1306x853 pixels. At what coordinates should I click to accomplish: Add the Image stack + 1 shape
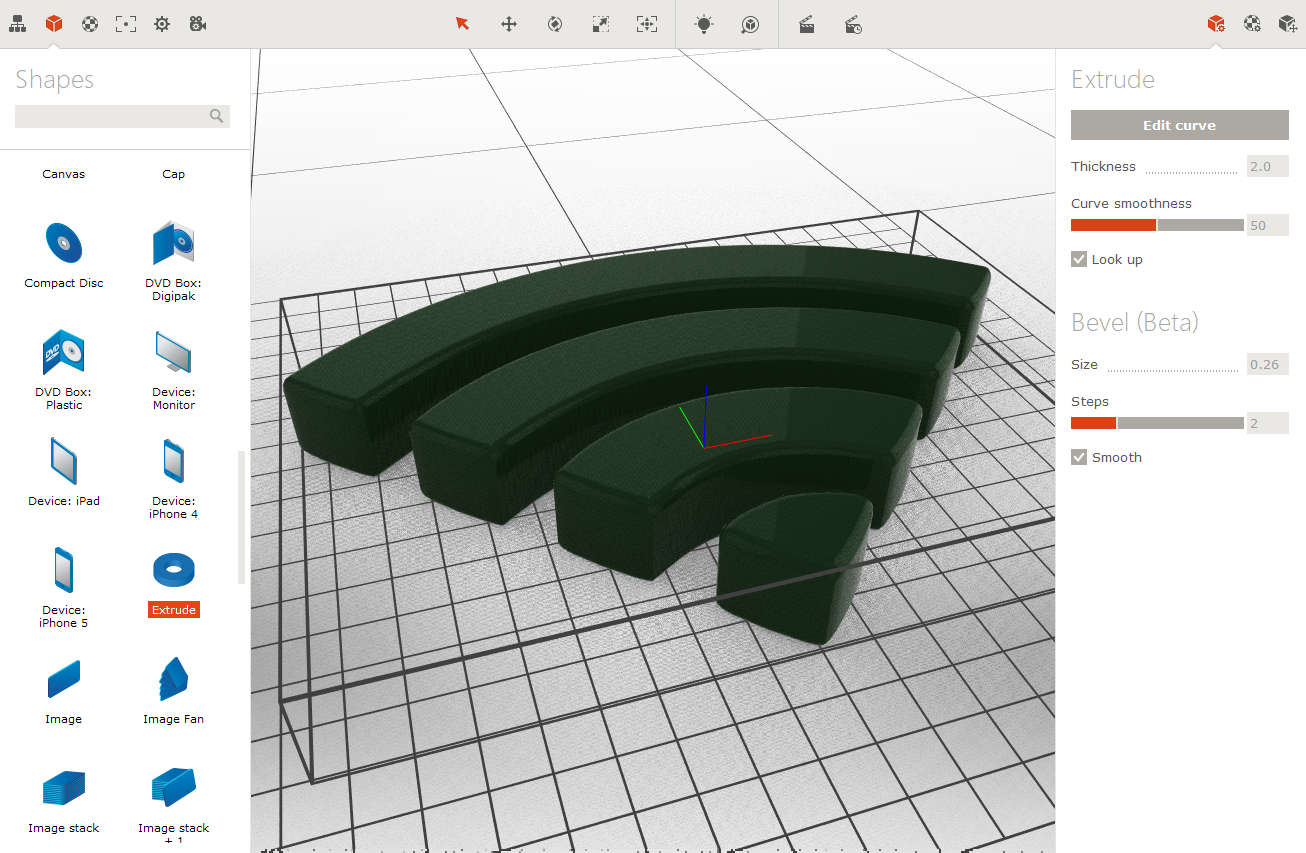pyautogui.click(x=173, y=787)
